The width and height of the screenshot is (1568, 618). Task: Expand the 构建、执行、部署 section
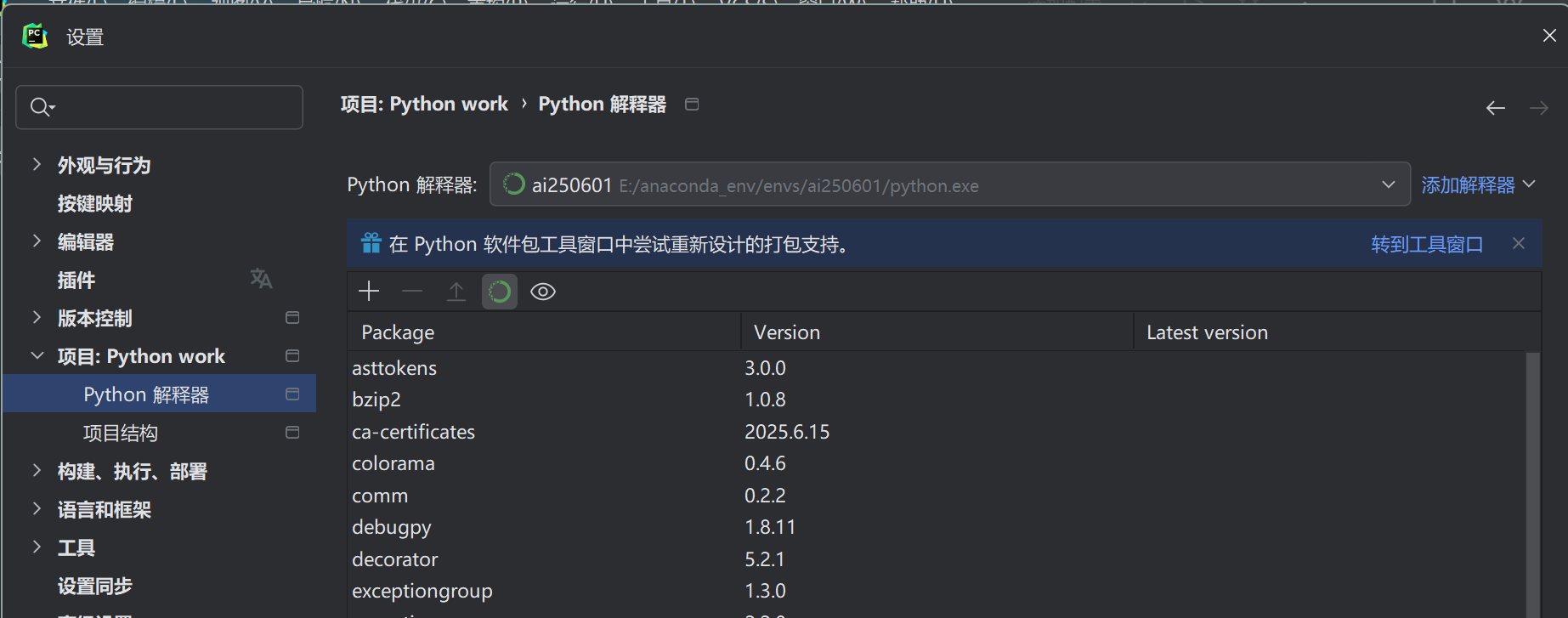click(37, 470)
